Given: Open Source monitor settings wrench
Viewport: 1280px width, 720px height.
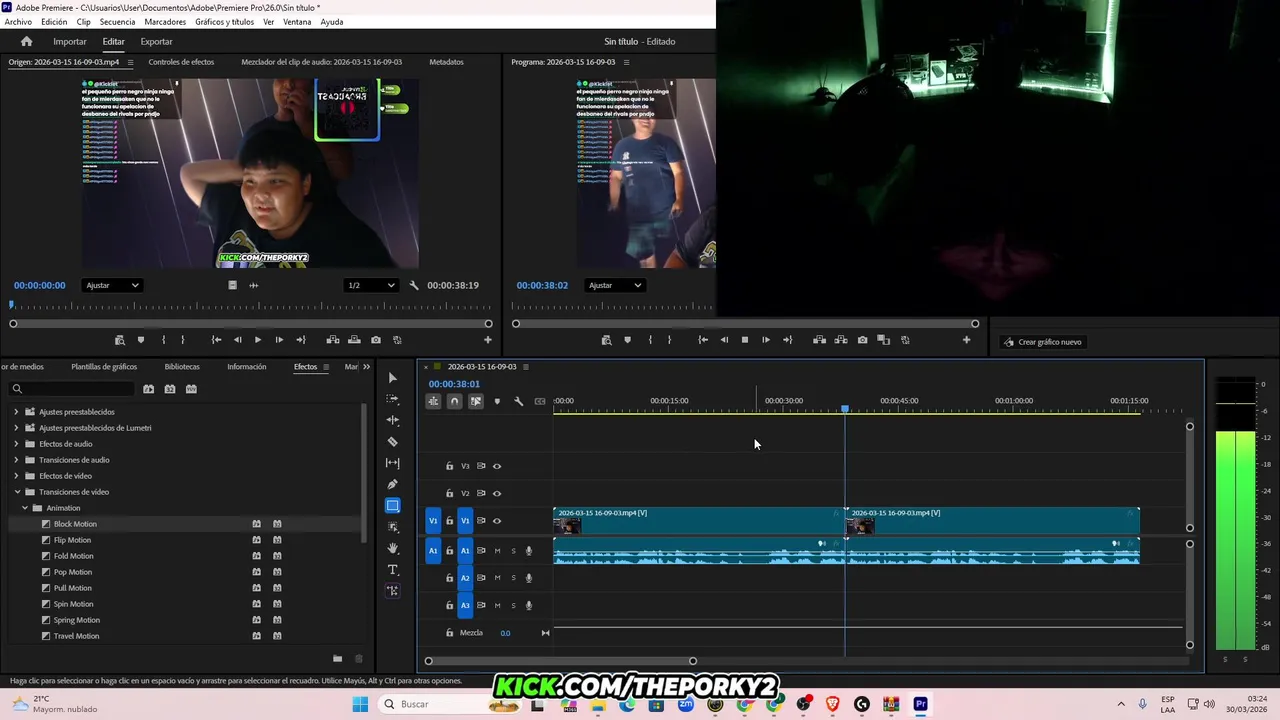Looking at the screenshot, I should [x=414, y=285].
